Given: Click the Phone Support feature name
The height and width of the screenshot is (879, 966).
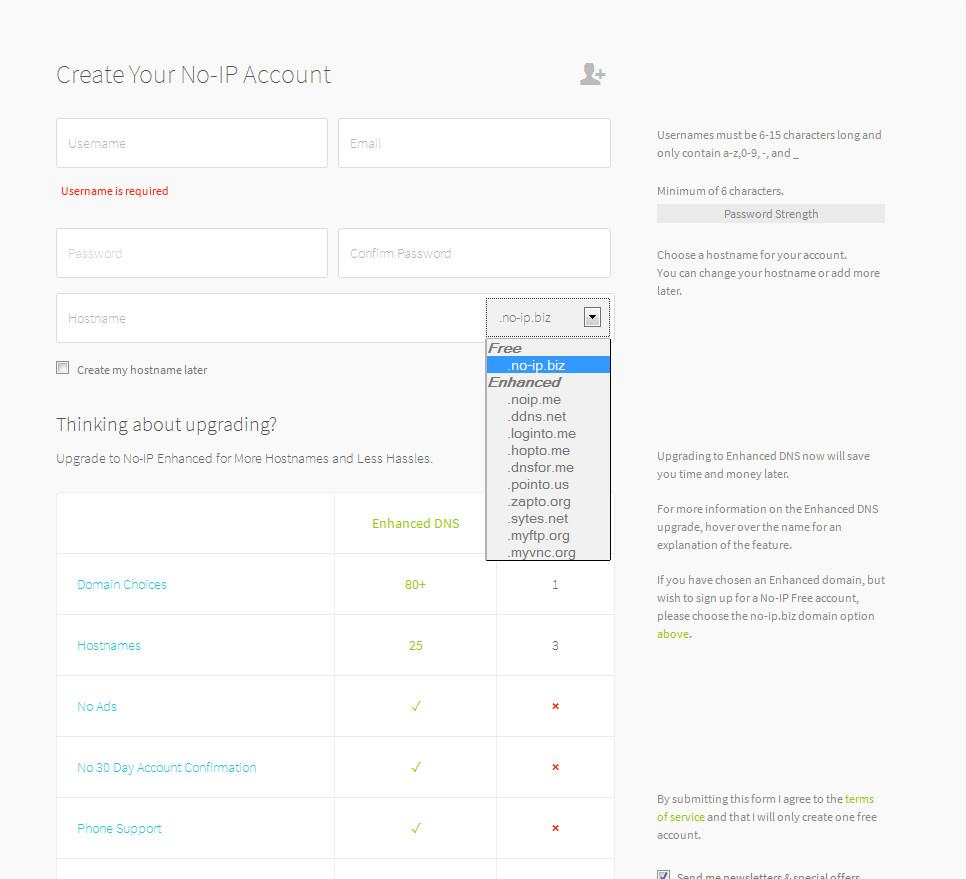Looking at the screenshot, I should 119,828.
